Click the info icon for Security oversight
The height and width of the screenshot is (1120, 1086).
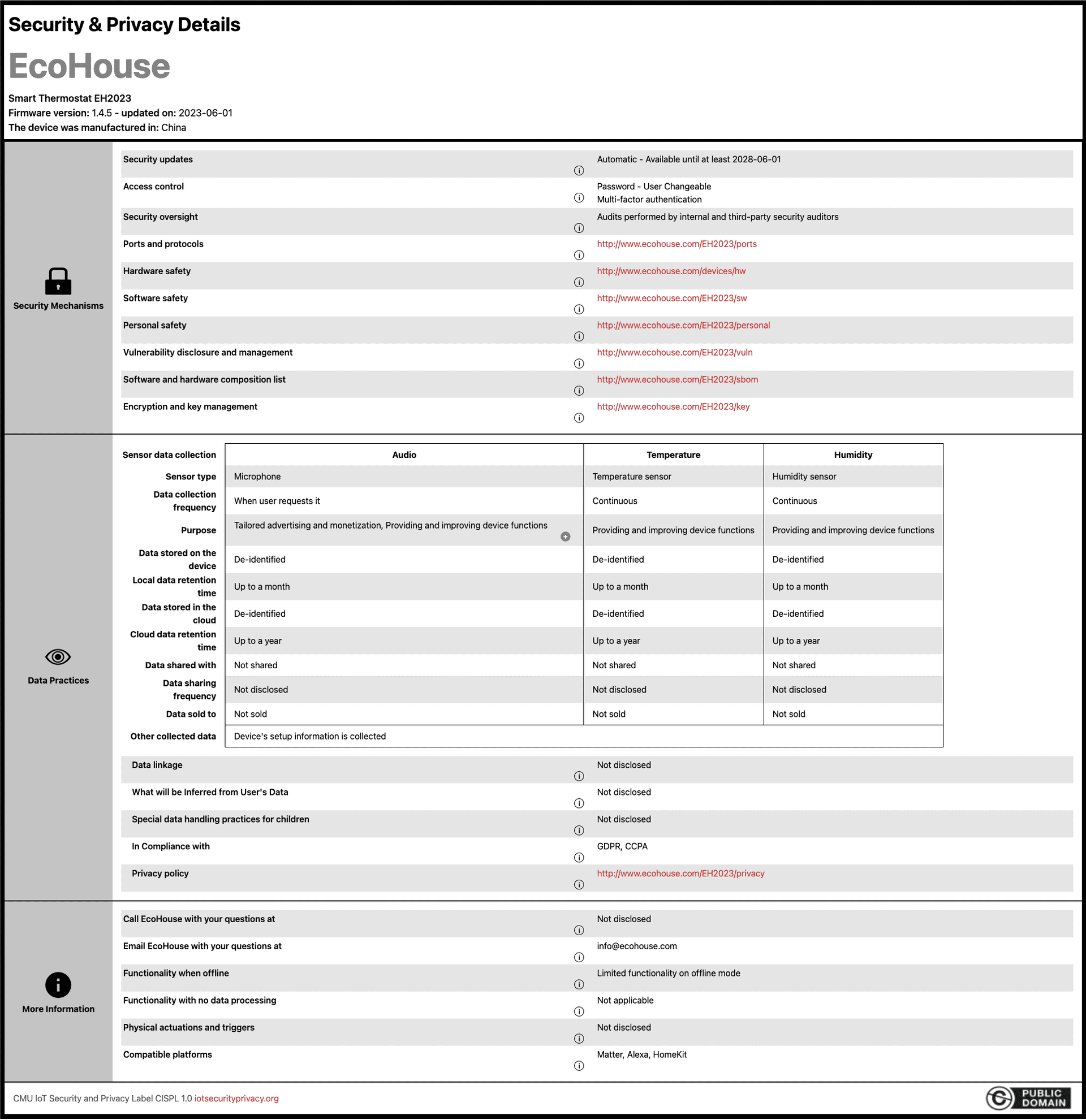tap(579, 228)
